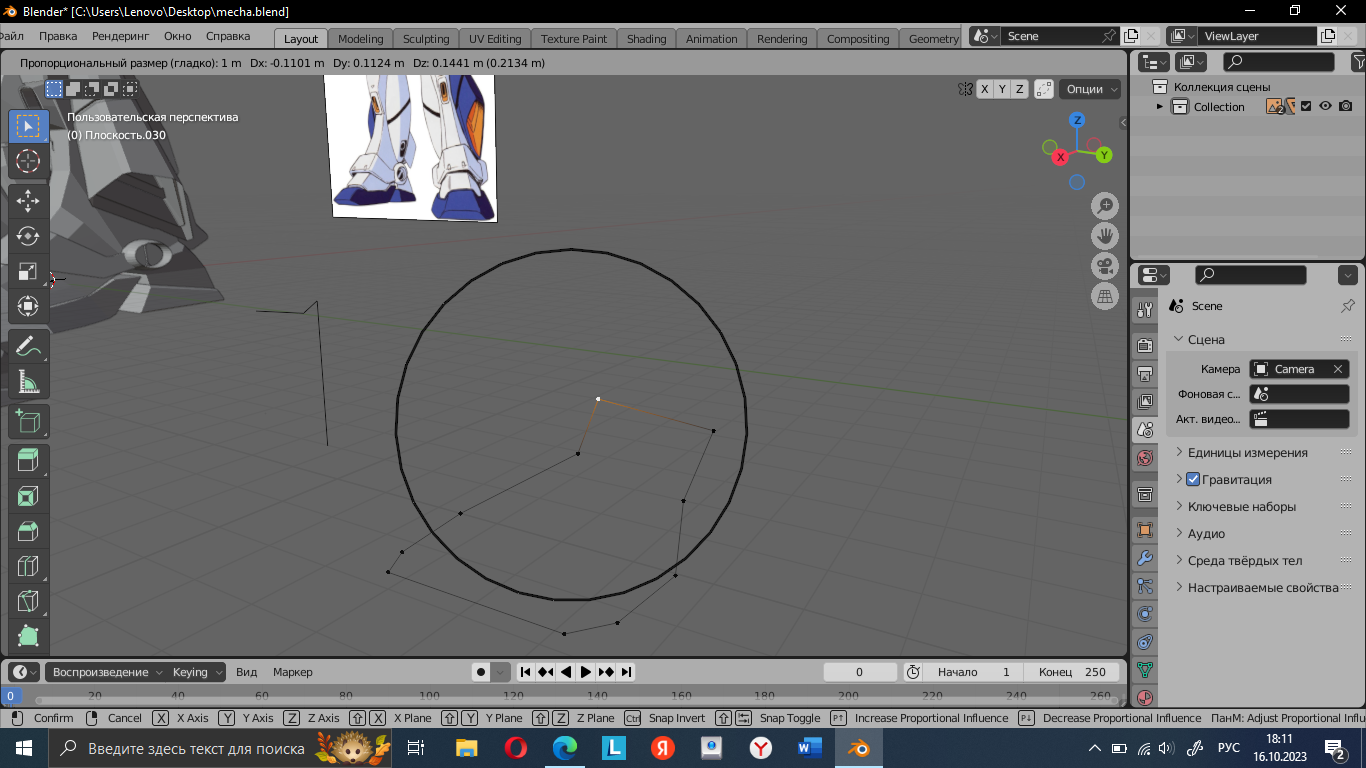Clear the Camera field with X

pos(1338,369)
